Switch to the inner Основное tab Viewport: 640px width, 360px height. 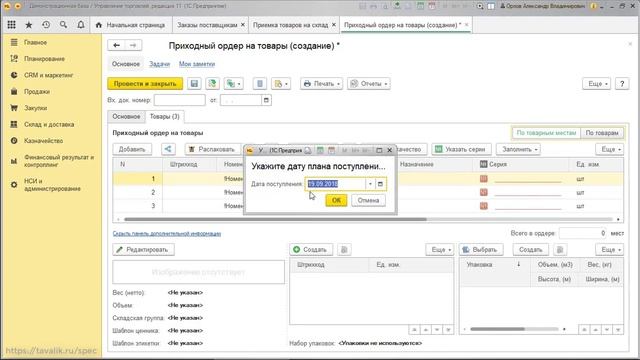126,117
